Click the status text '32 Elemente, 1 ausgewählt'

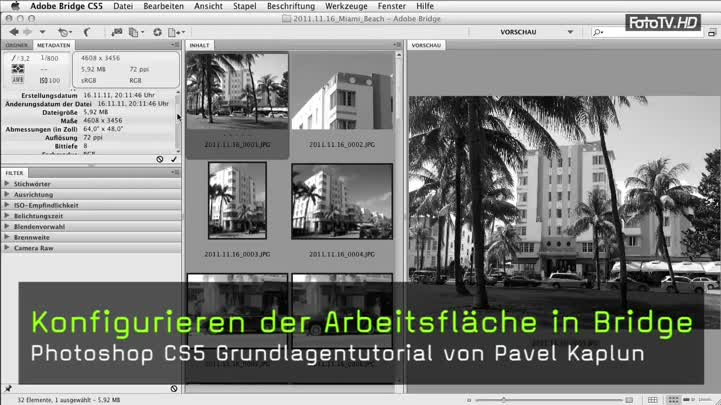point(59,400)
